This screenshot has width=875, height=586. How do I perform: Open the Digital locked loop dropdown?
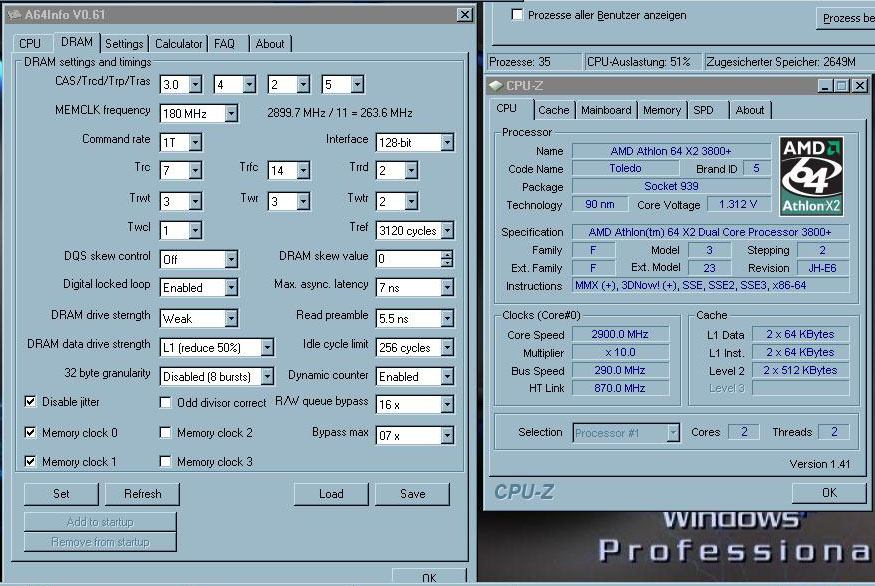[x=231, y=287]
